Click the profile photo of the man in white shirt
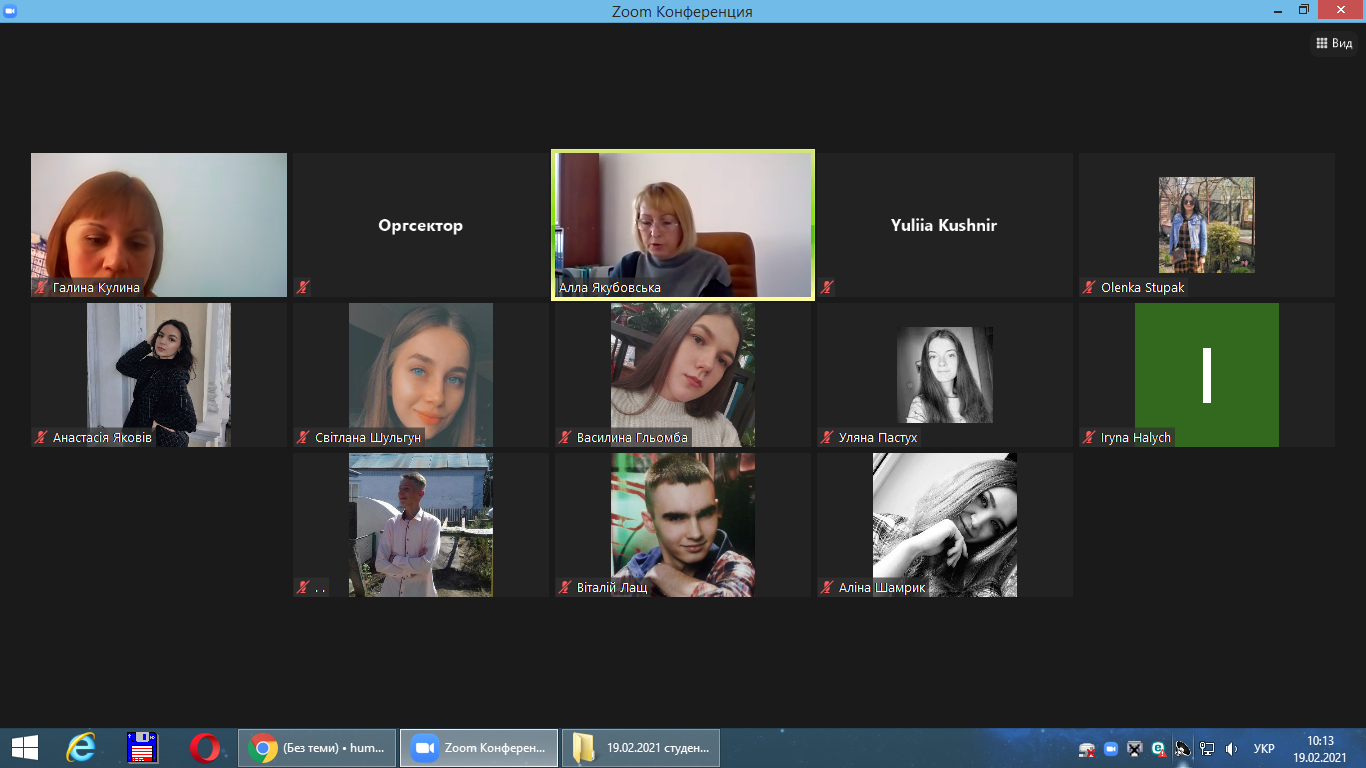Screen dimensions: 1366x768 (421, 525)
